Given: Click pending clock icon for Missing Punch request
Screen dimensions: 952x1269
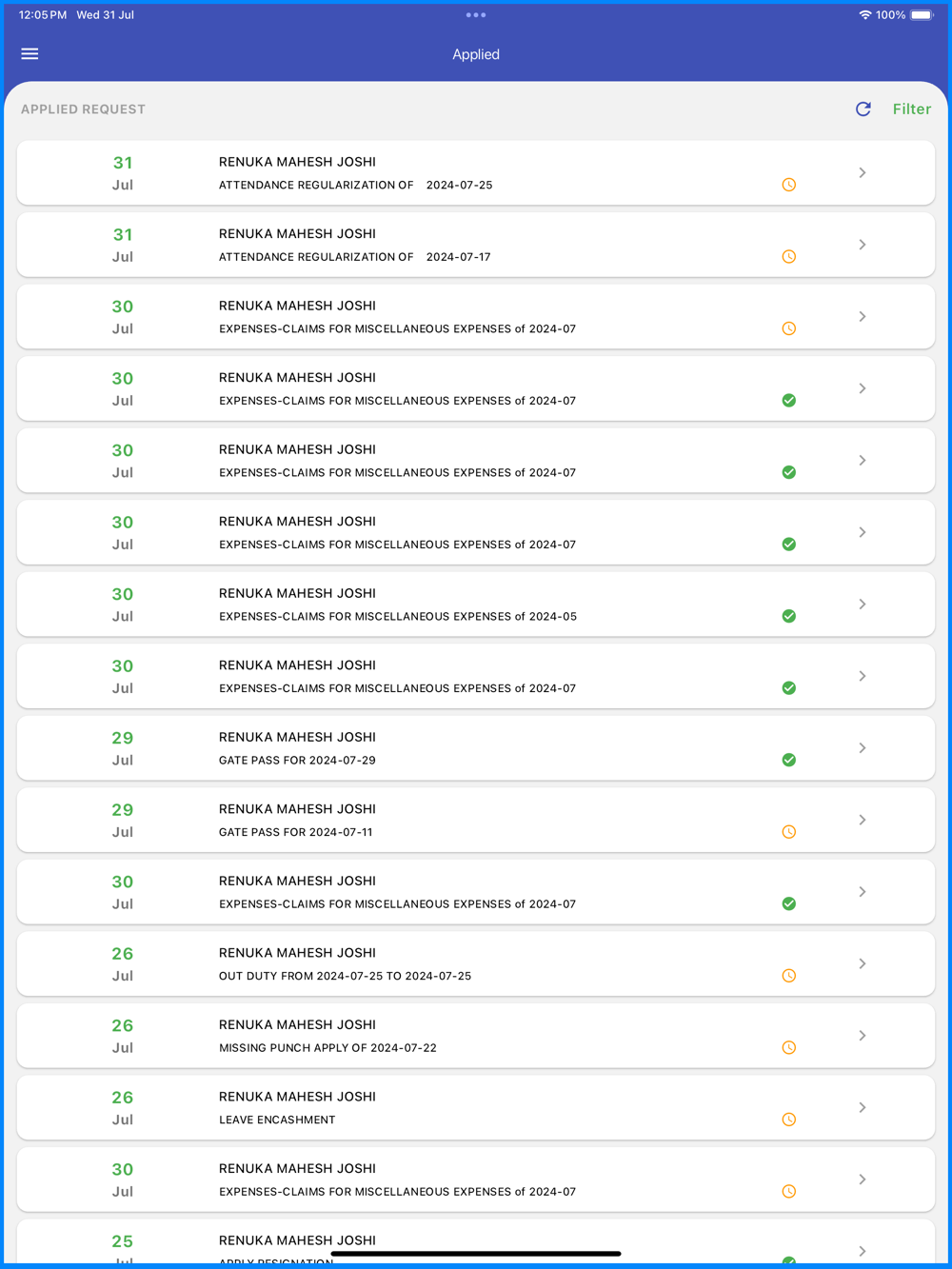Looking at the screenshot, I should (789, 1047).
